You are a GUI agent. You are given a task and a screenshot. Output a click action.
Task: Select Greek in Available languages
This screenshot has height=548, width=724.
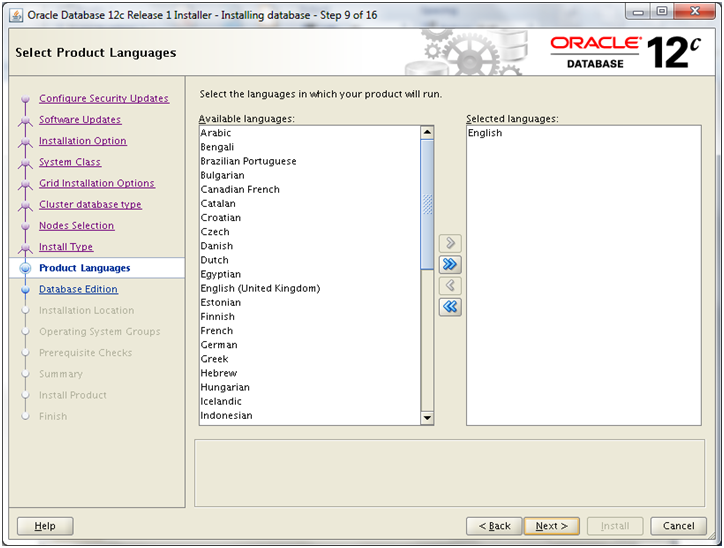[x=310, y=359]
